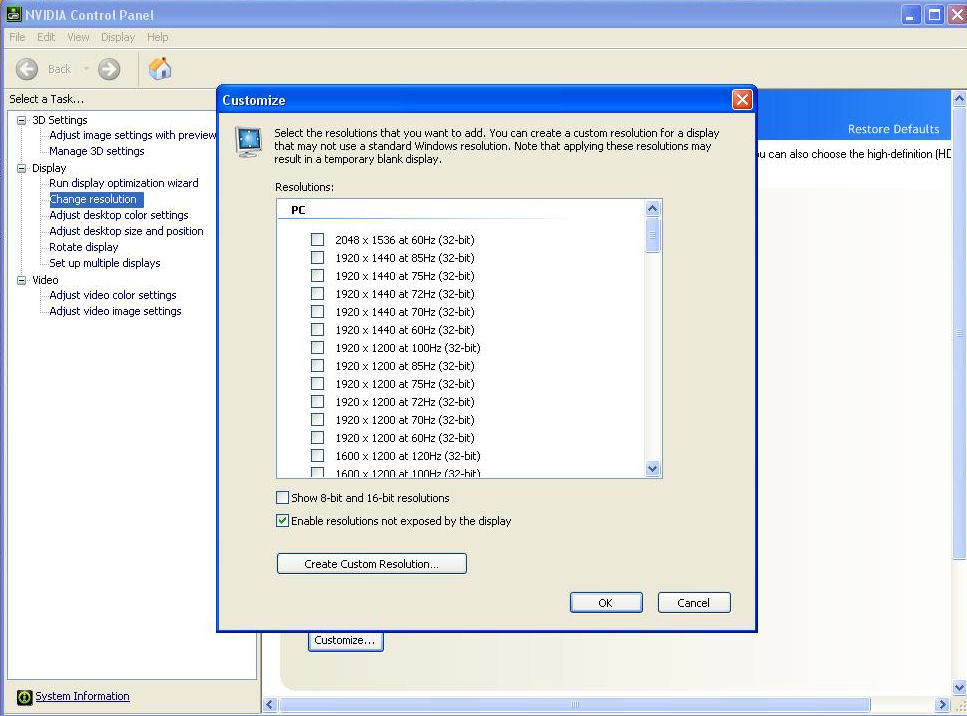Image resolution: width=967 pixels, height=716 pixels.
Task: Uncheck Enable resolutions not exposed by display
Action: tap(283, 521)
